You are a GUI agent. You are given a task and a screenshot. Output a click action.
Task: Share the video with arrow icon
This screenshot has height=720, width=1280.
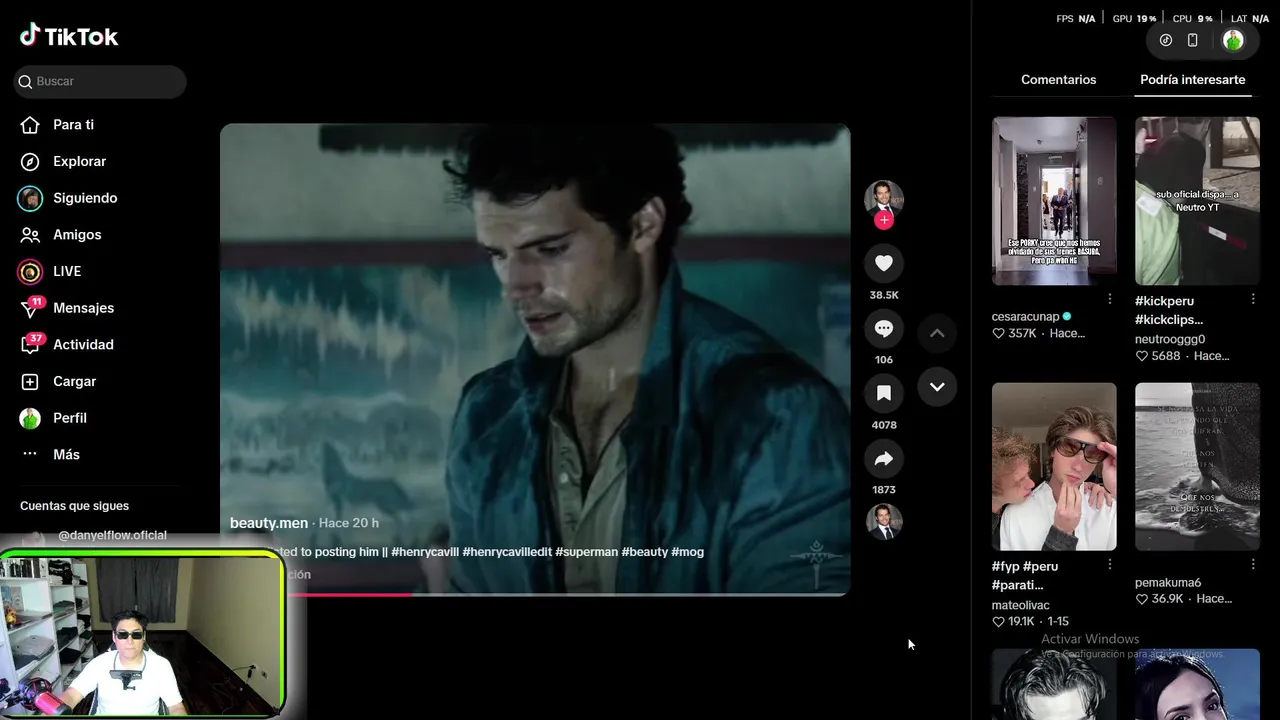pyautogui.click(x=884, y=459)
